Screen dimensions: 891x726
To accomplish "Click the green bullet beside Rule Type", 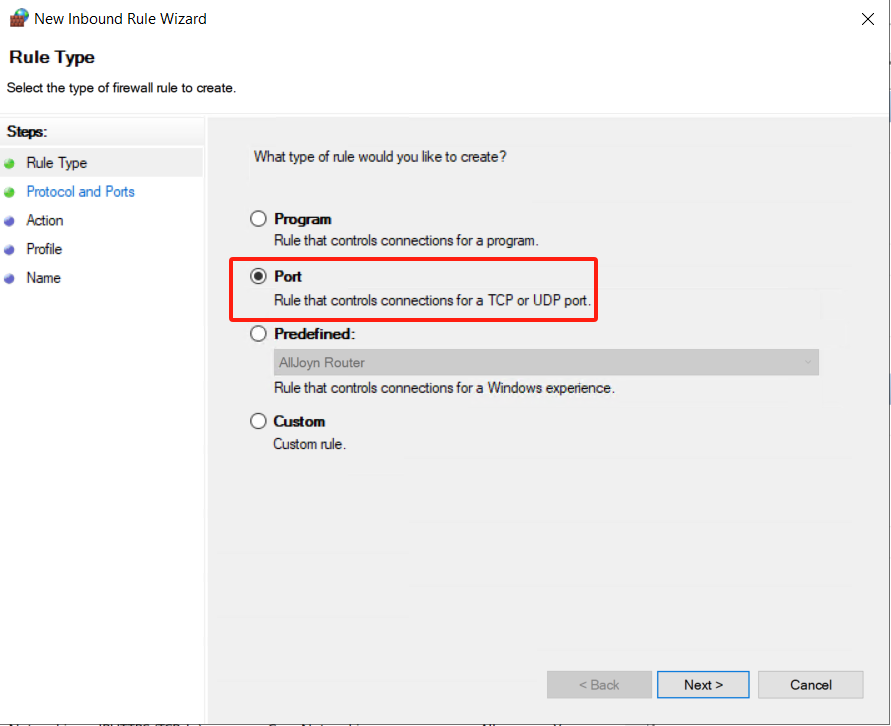I will point(10,163).
